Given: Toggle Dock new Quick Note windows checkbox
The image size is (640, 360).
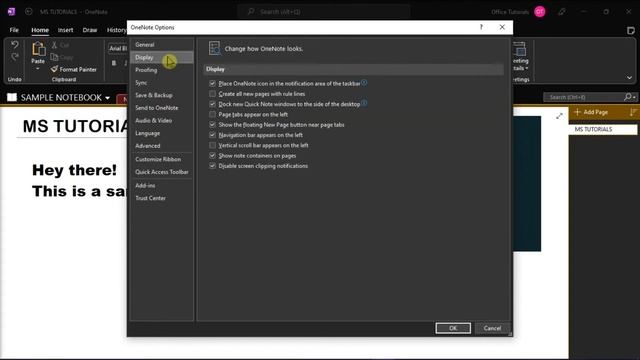Looking at the screenshot, I should 212,104.
